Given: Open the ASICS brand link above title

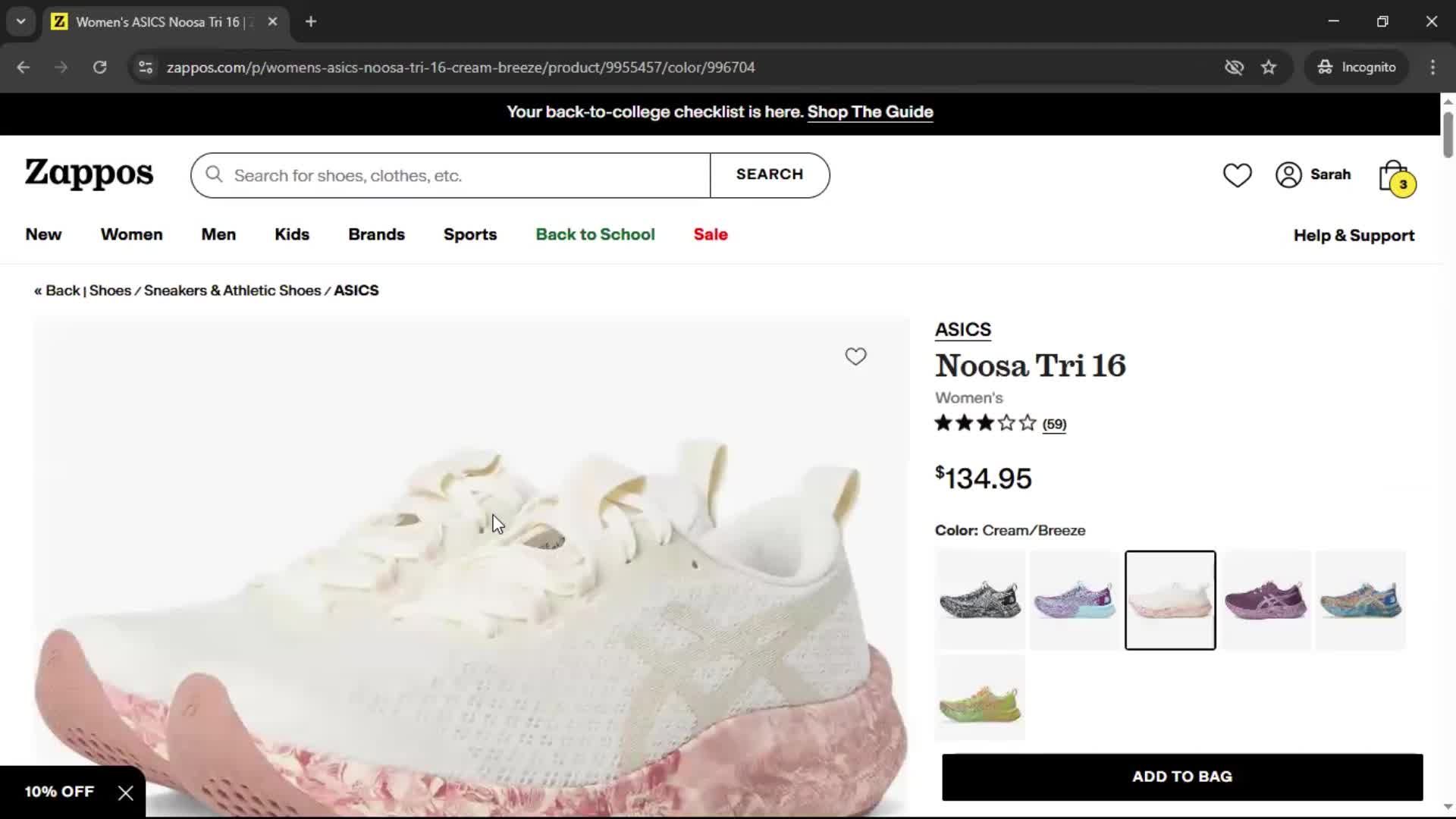Looking at the screenshot, I should pyautogui.click(x=962, y=330).
